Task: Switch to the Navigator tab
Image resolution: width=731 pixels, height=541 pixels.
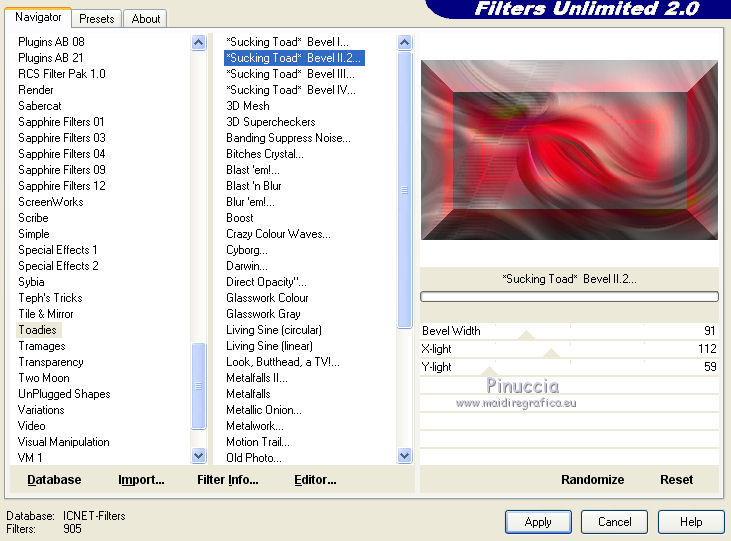Action: coord(38,17)
